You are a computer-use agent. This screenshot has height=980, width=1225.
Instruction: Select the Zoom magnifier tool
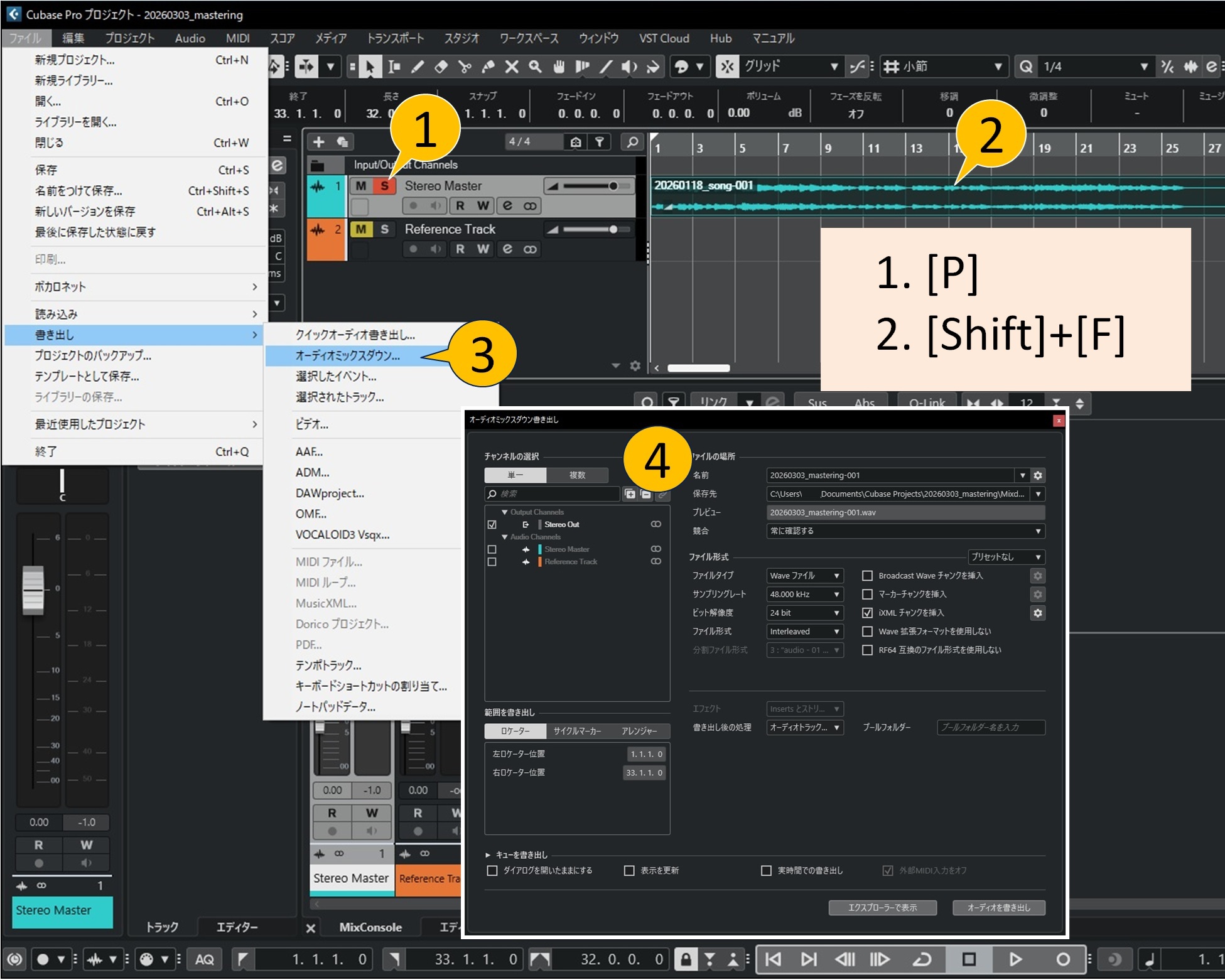point(535,67)
